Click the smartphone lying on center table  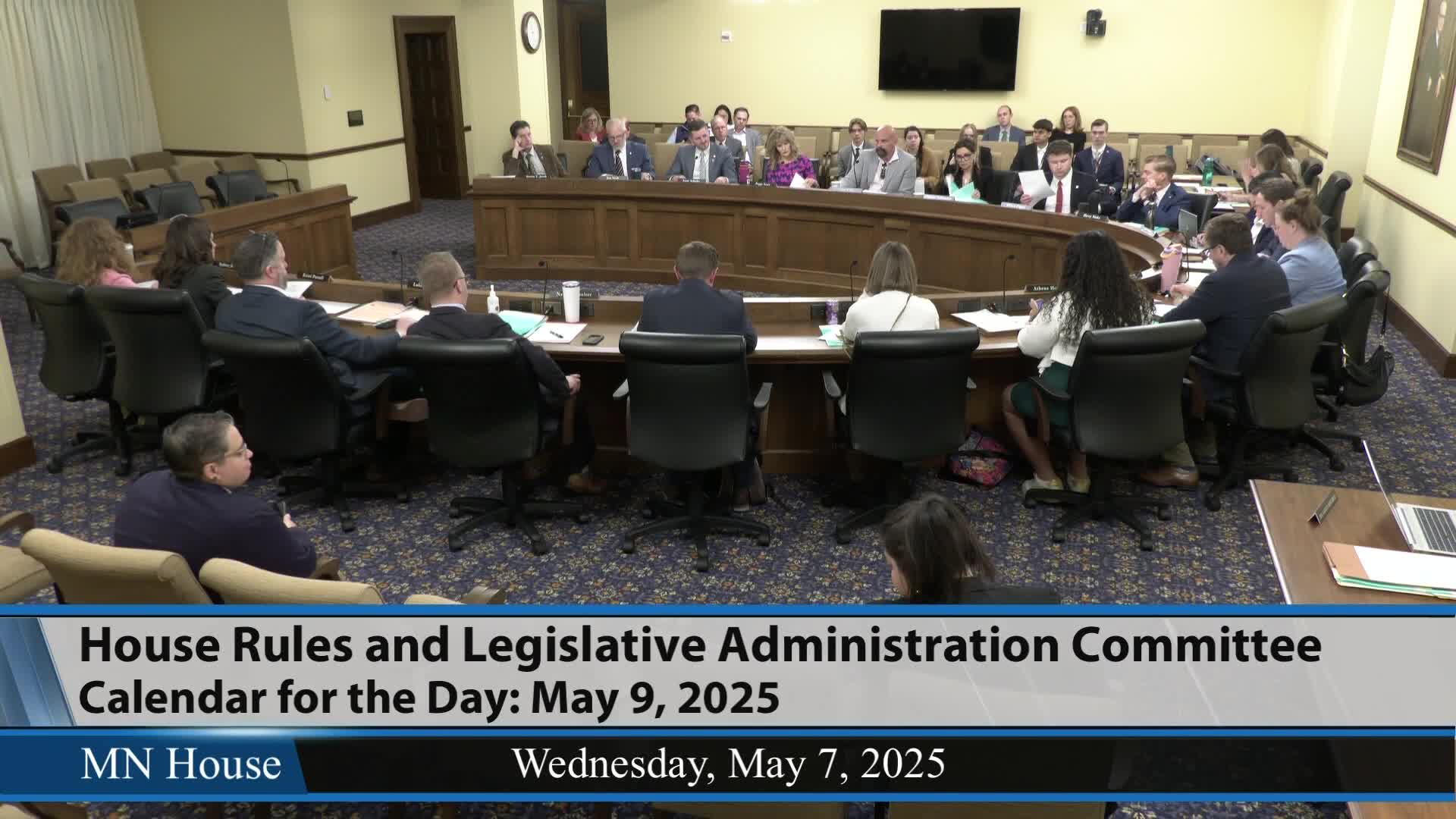(594, 338)
